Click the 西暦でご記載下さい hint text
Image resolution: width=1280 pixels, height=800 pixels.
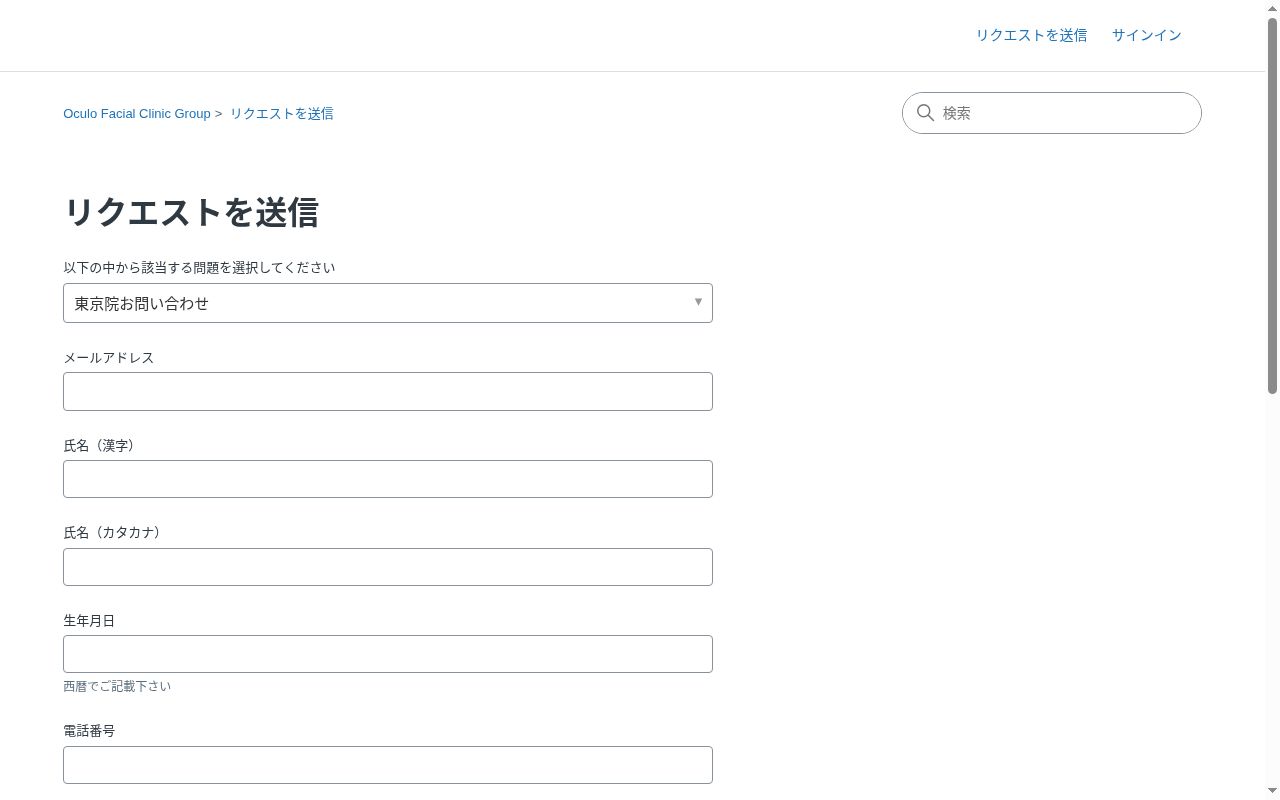117,686
